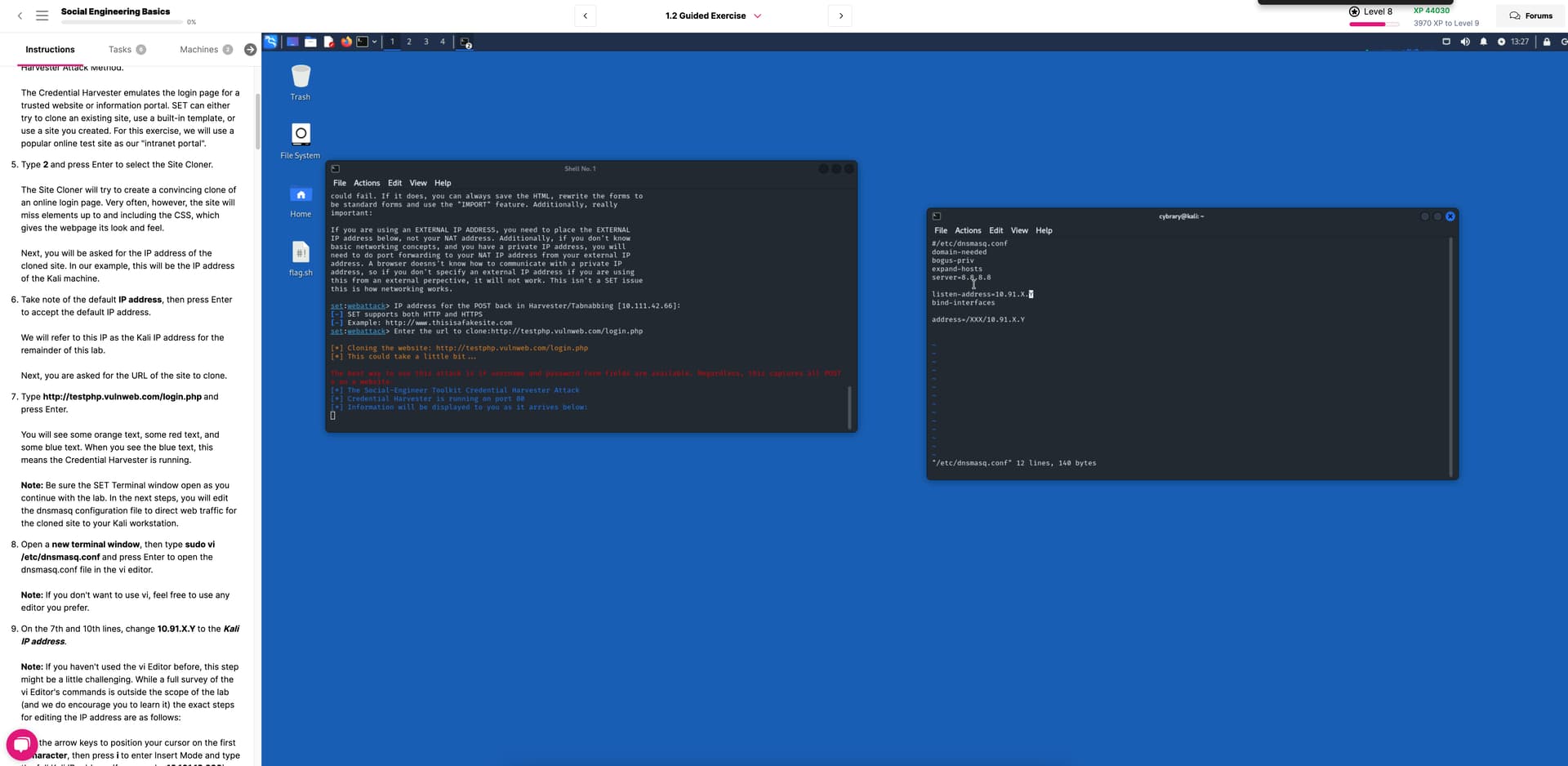
Task: Expand the terminal launcher dropdown arrow
Action: click(x=374, y=42)
